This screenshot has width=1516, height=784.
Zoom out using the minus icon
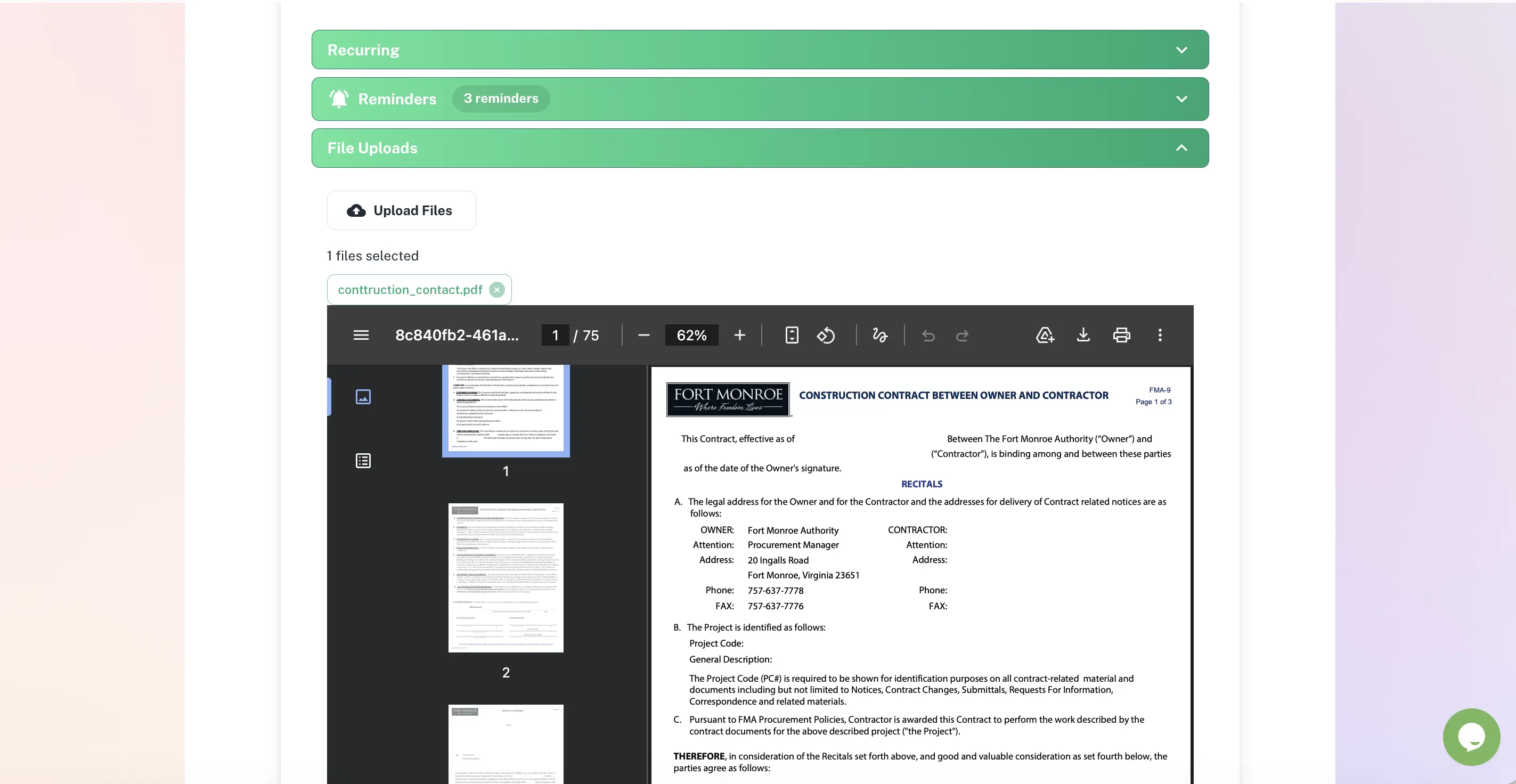pyautogui.click(x=644, y=335)
